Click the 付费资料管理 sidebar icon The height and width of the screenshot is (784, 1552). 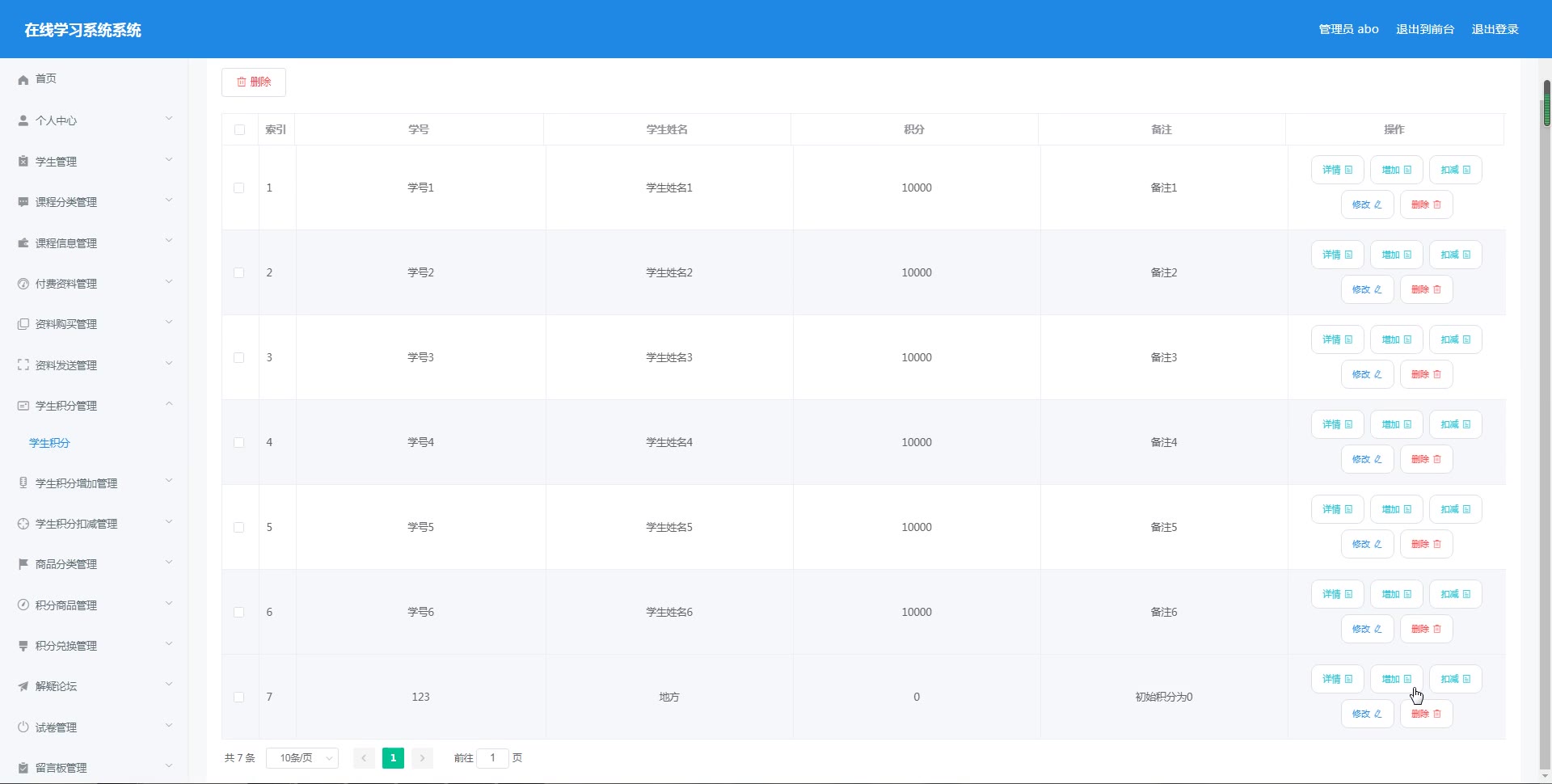click(x=23, y=284)
